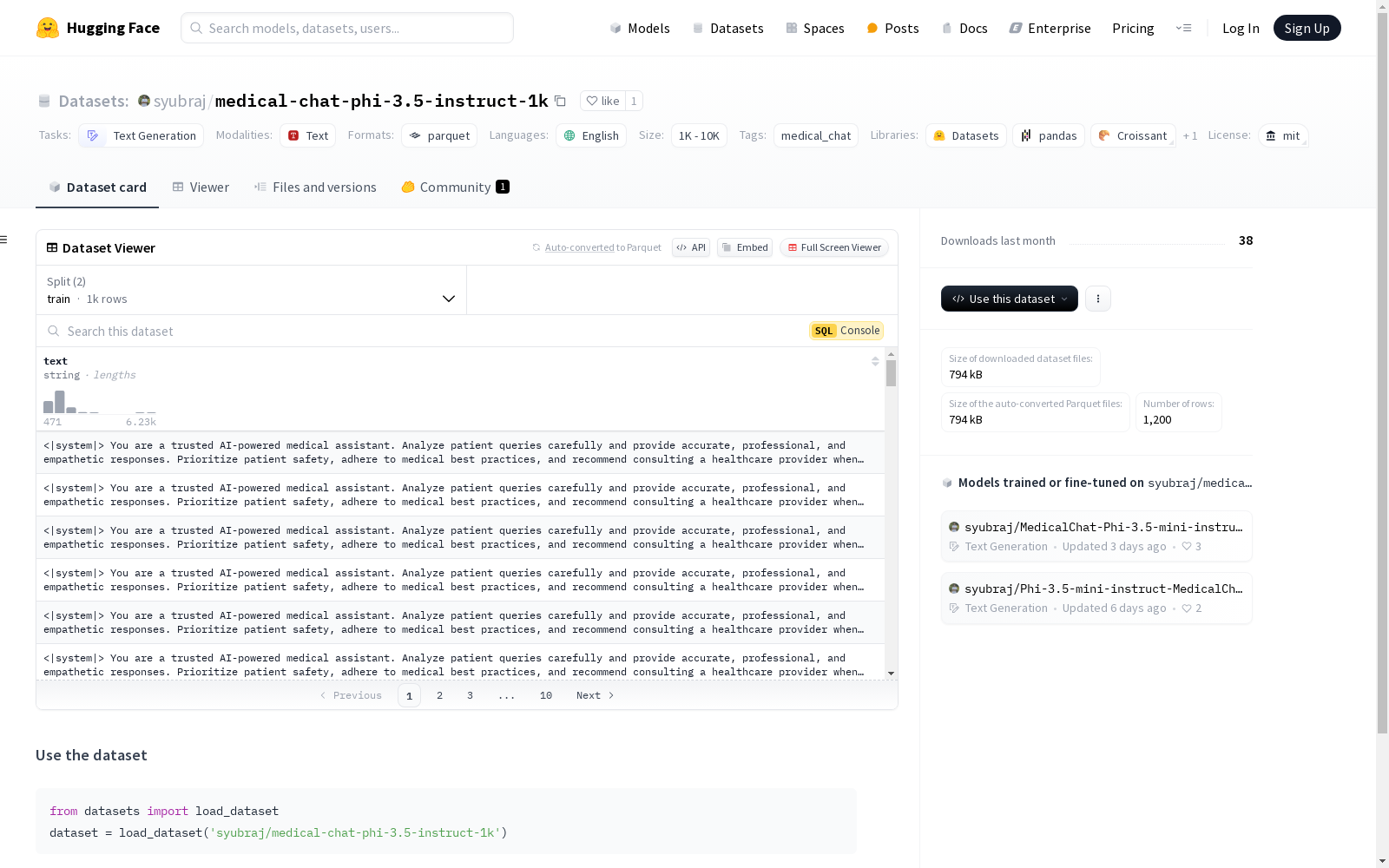Screen dimensions: 1389x868
Task: Switch to the Viewer tab
Action: click(201, 187)
